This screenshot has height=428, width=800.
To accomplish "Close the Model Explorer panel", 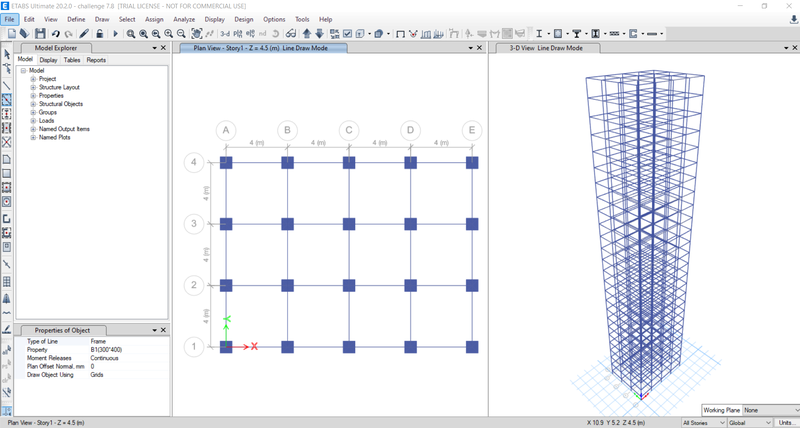I will pyautogui.click(x=163, y=47).
